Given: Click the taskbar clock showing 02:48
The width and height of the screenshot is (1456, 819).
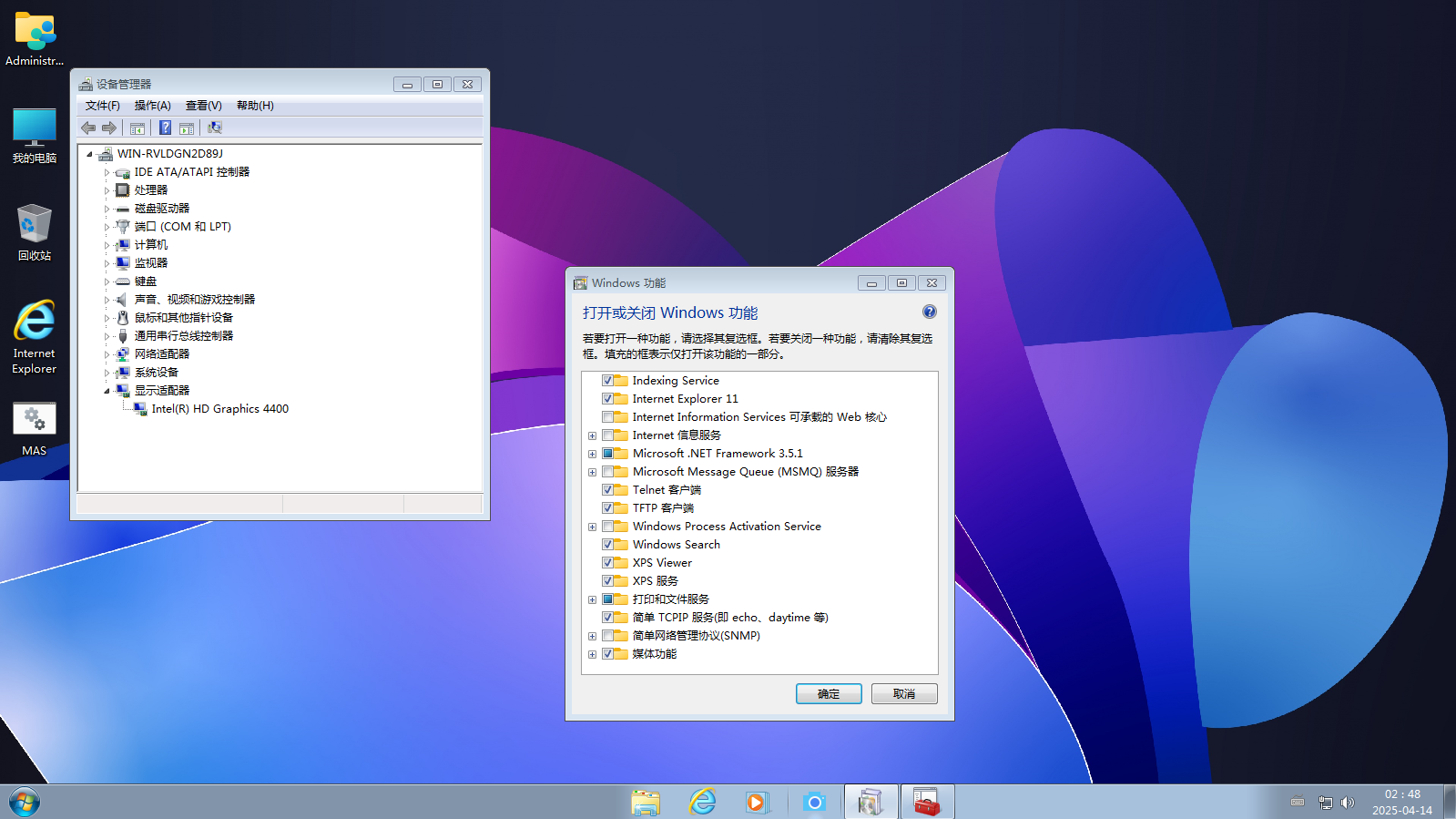Looking at the screenshot, I should coord(1402,802).
